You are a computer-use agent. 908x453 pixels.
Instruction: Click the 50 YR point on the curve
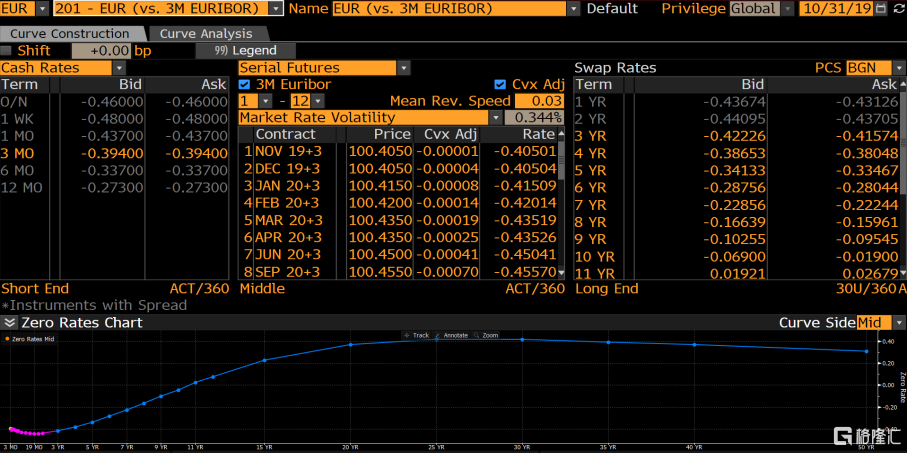tap(866, 351)
